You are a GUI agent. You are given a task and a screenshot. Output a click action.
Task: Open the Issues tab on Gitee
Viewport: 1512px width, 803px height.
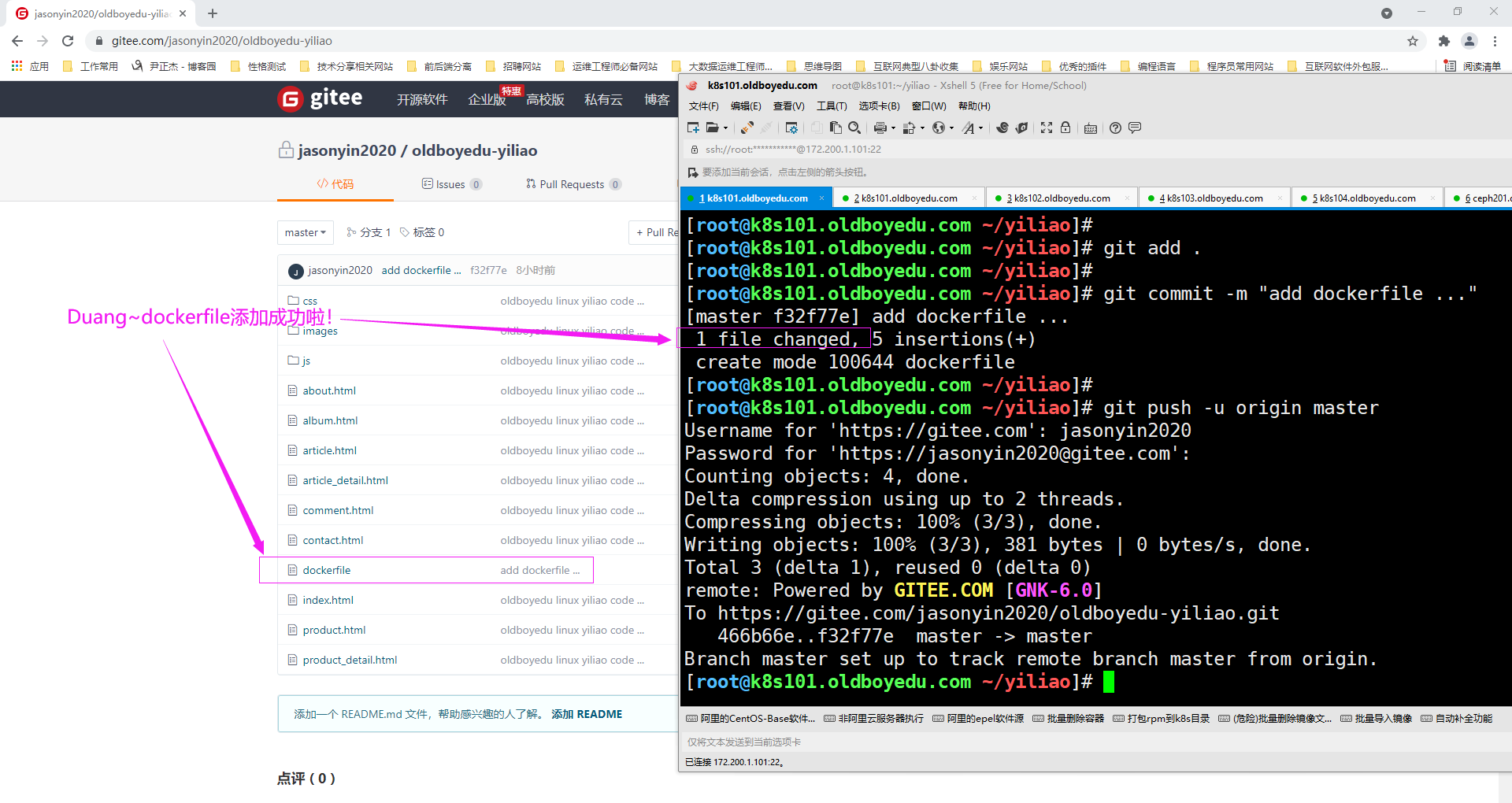pos(451,184)
